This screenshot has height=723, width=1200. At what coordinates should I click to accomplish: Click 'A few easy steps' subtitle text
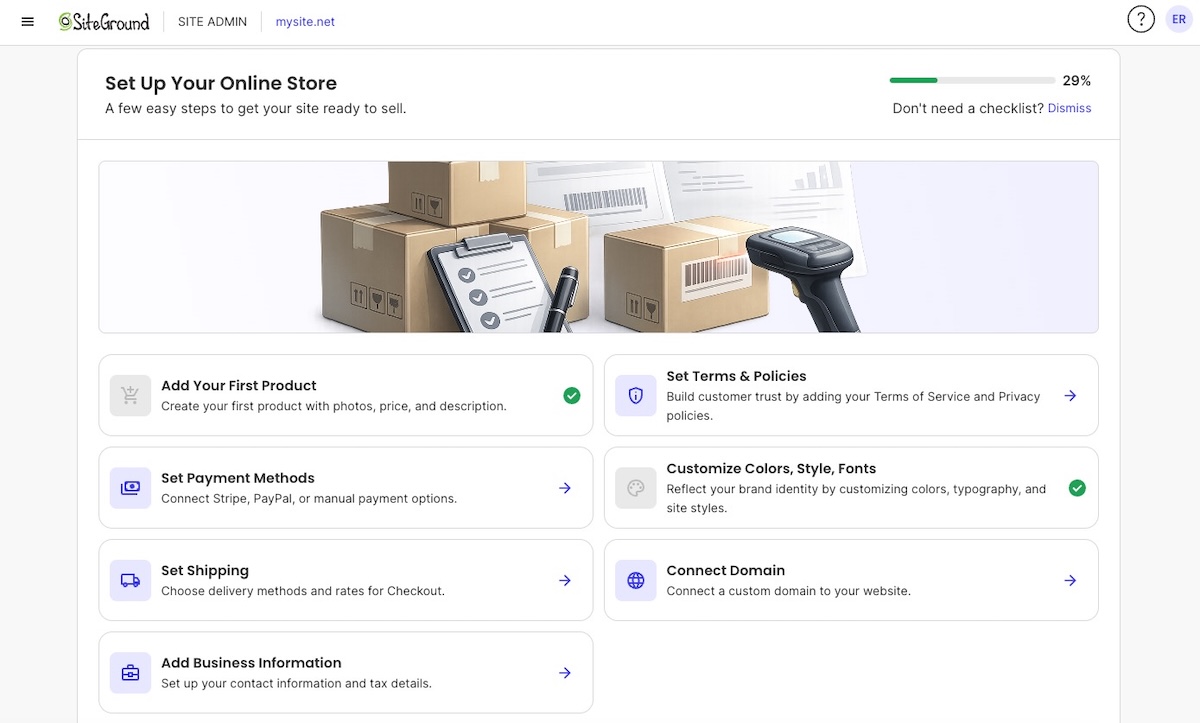coord(256,108)
